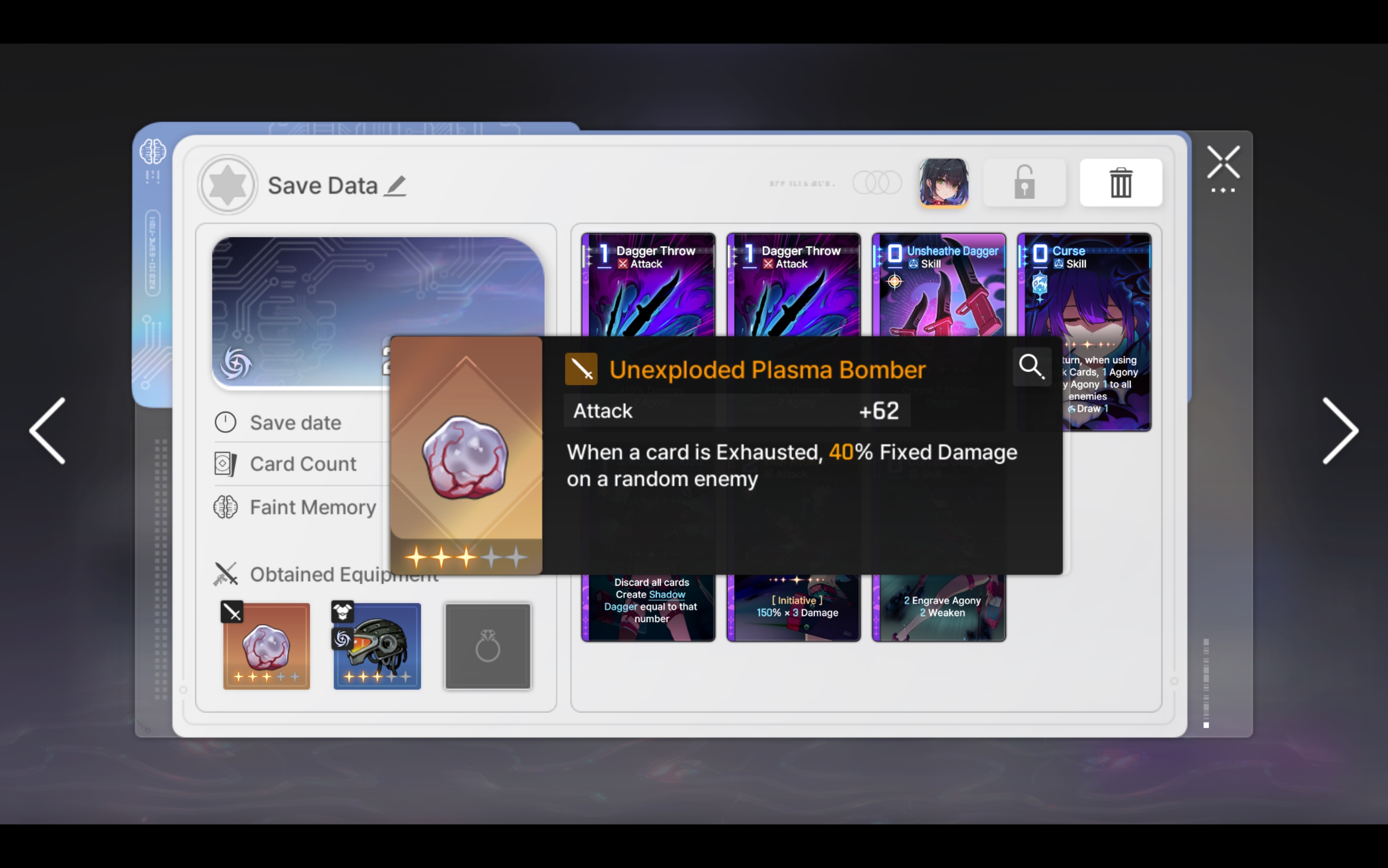Click the brain icon side tab

tap(153, 152)
